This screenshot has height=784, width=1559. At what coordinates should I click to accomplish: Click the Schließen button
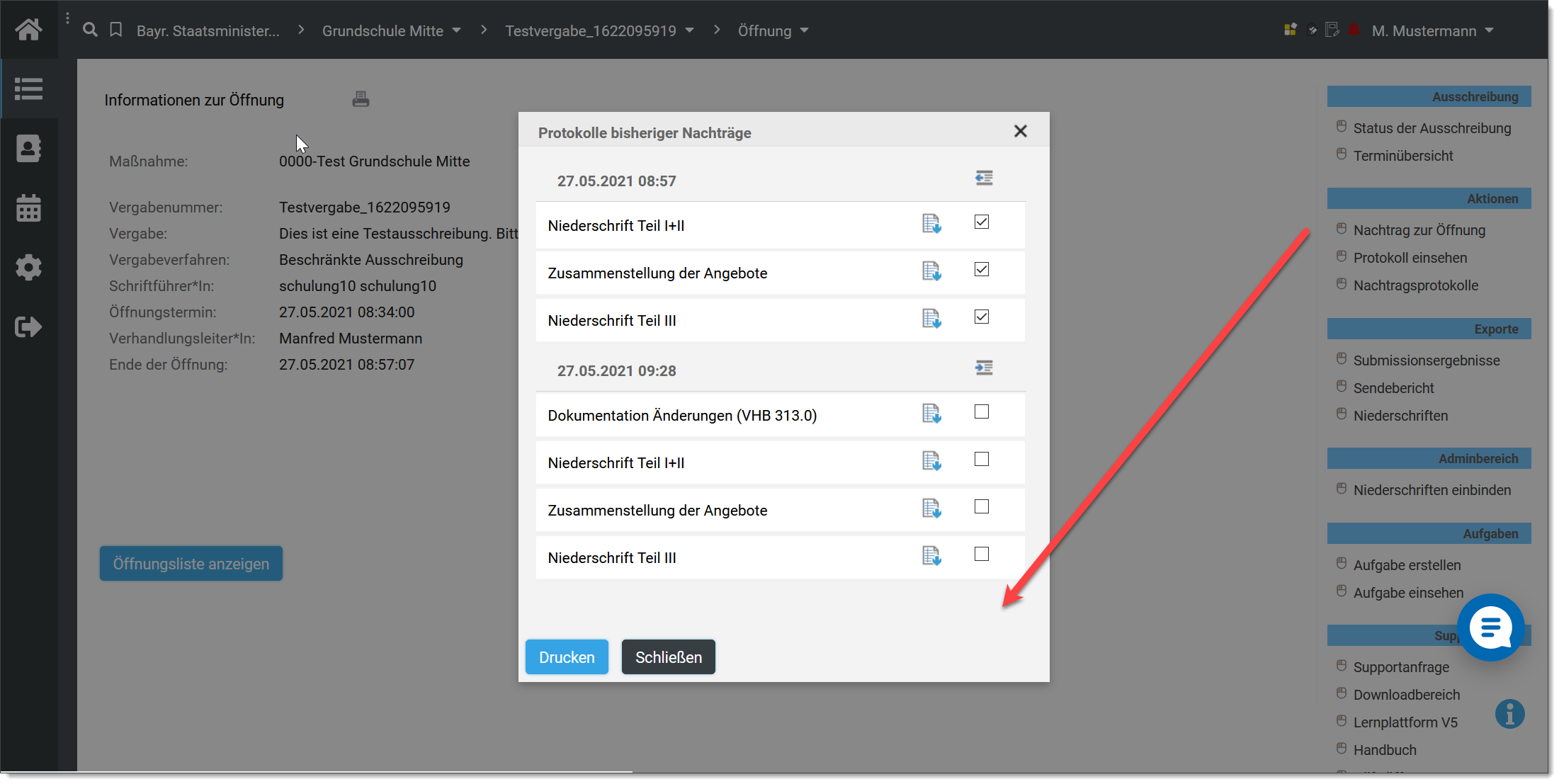point(669,657)
